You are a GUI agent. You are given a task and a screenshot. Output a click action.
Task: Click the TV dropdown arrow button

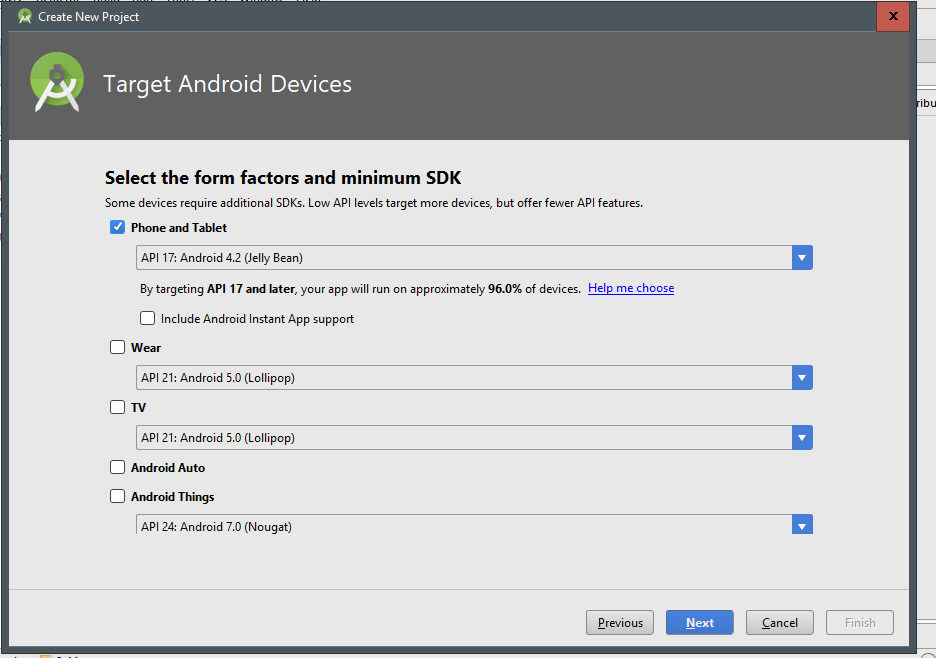802,438
